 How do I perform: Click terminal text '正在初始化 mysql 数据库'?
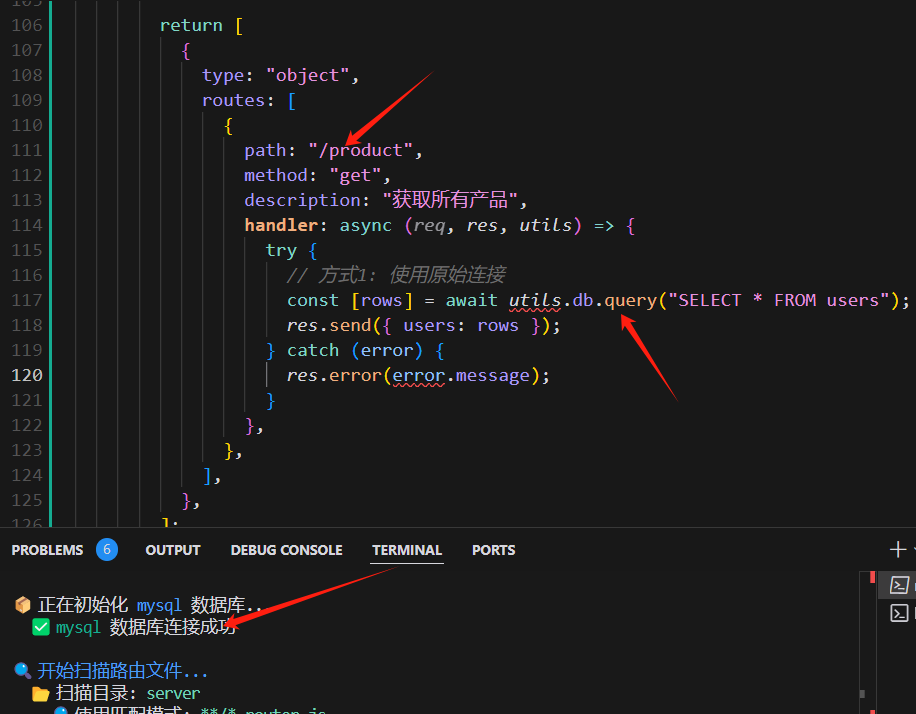tap(141, 605)
